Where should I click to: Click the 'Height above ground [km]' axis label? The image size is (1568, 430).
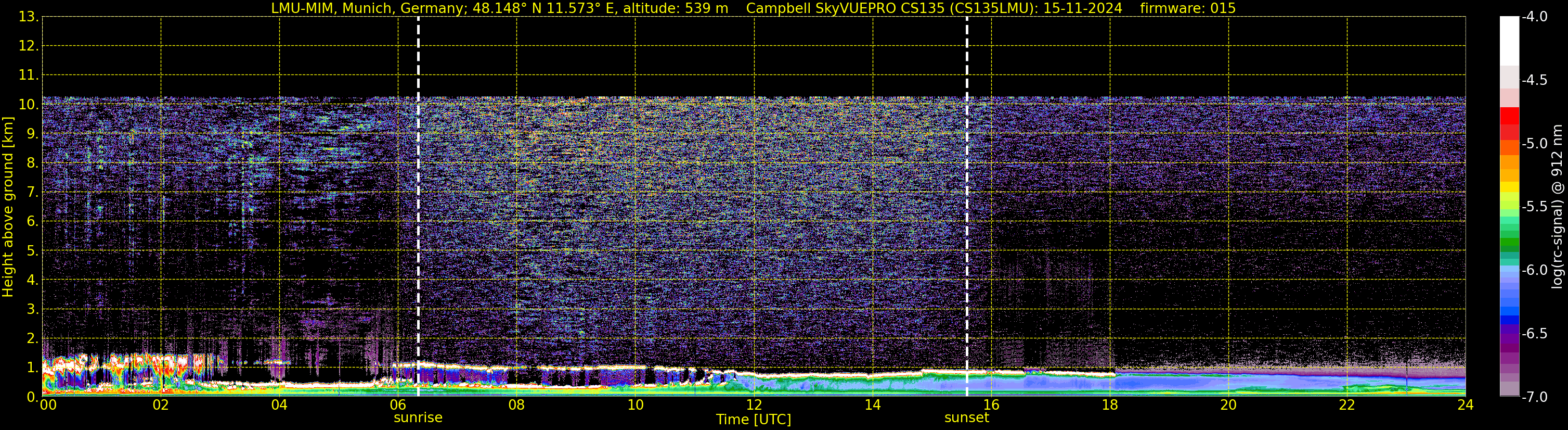tap(8, 207)
